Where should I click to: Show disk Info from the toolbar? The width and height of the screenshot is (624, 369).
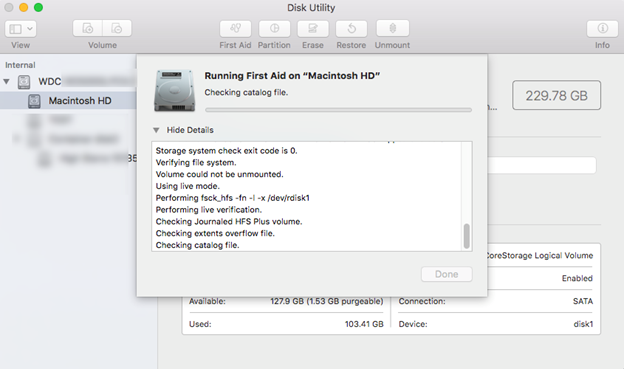tap(603, 29)
